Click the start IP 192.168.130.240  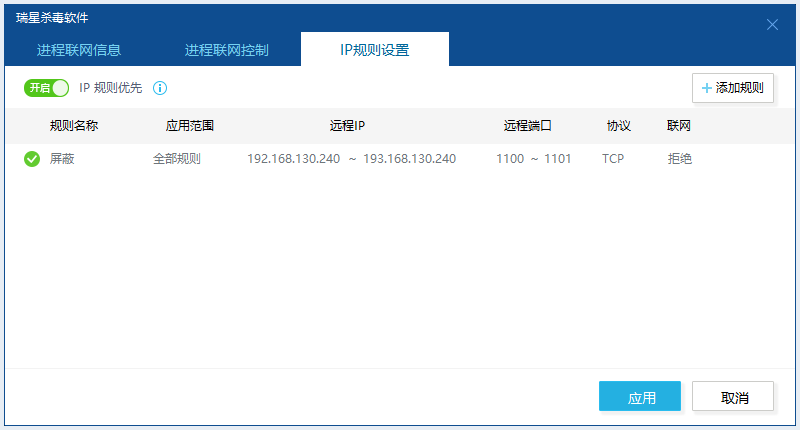click(x=293, y=159)
